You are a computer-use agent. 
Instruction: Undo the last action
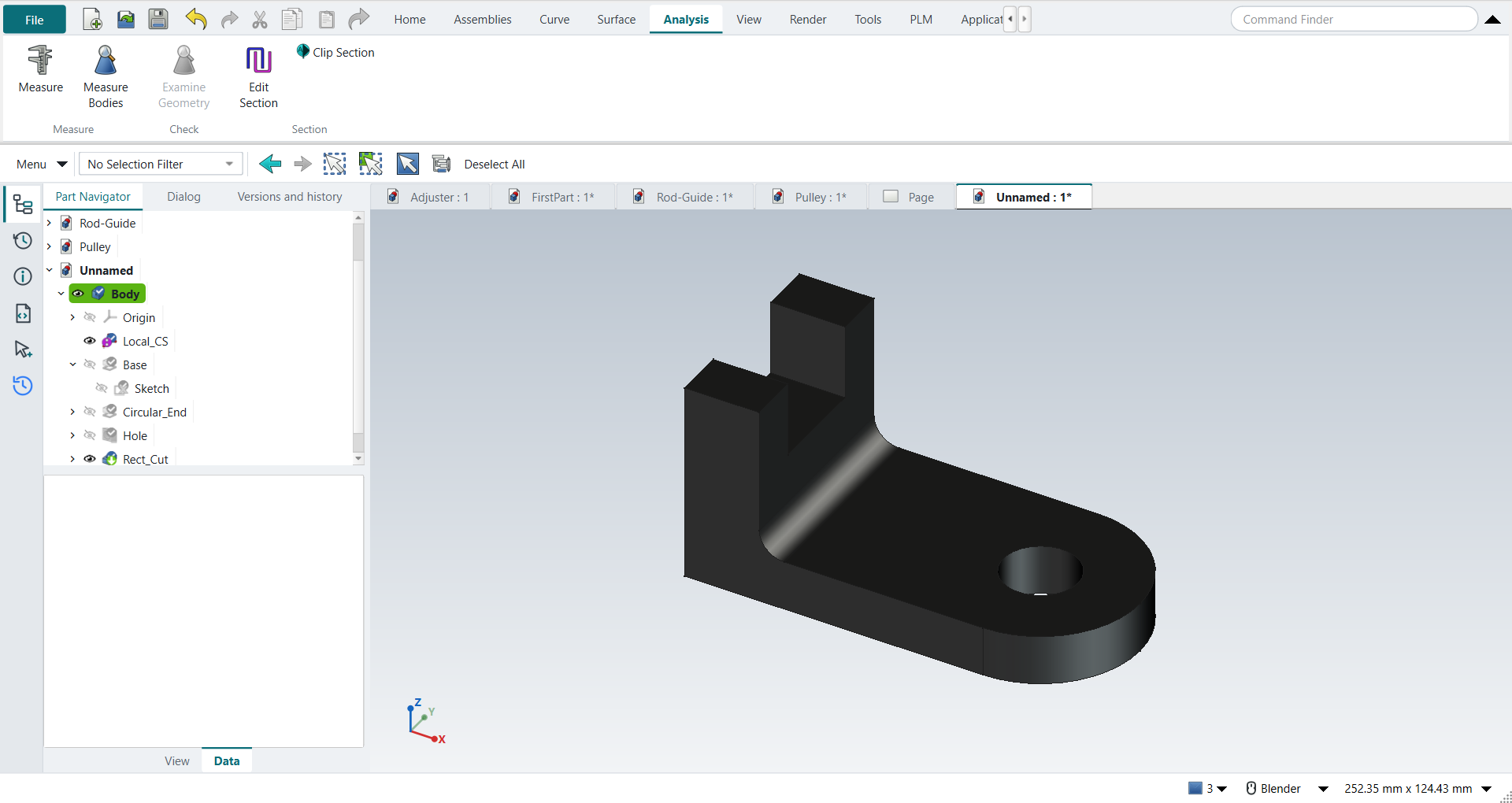pos(196,20)
